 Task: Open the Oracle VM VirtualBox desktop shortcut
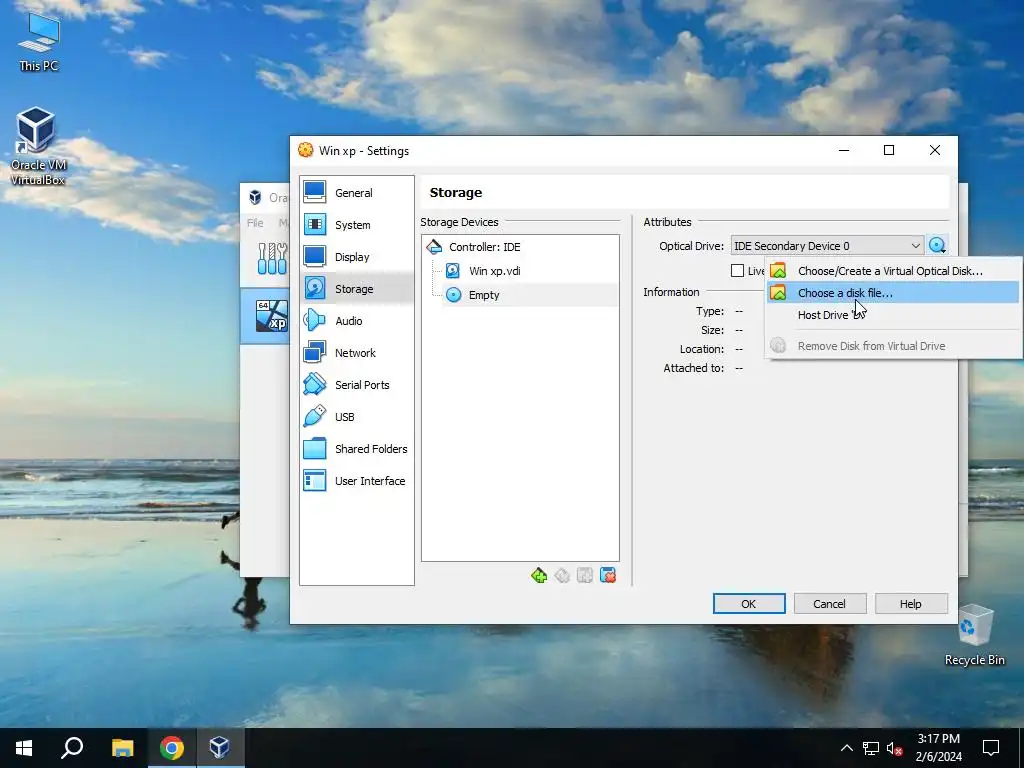point(37,147)
